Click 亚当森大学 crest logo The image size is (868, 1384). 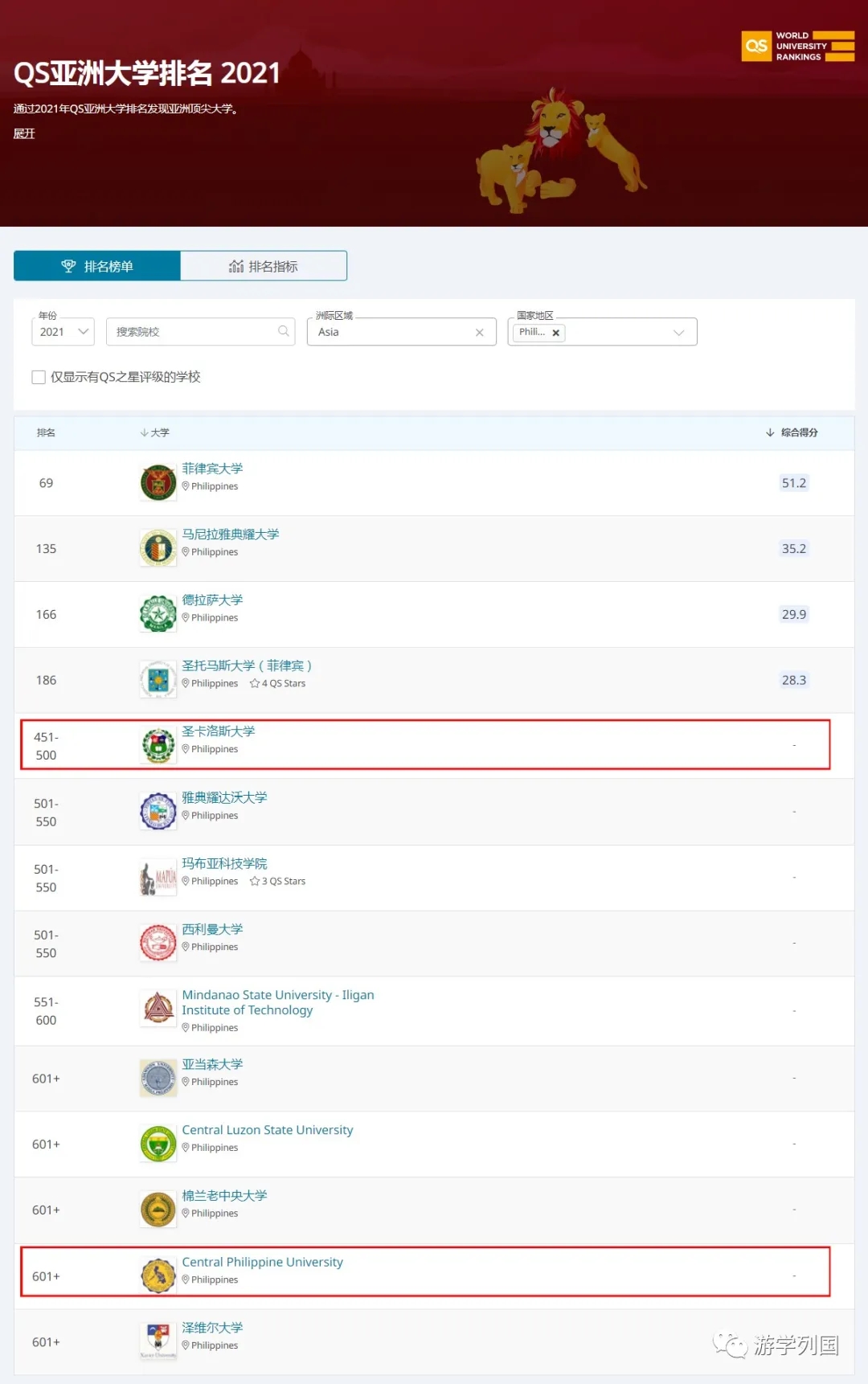158,1079
